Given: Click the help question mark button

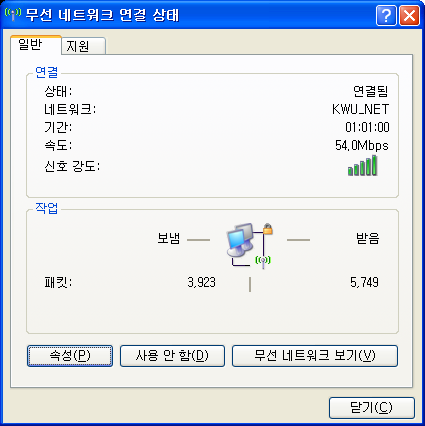Looking at the screenshot, I should pyautogui.click(x=386, y=15).
